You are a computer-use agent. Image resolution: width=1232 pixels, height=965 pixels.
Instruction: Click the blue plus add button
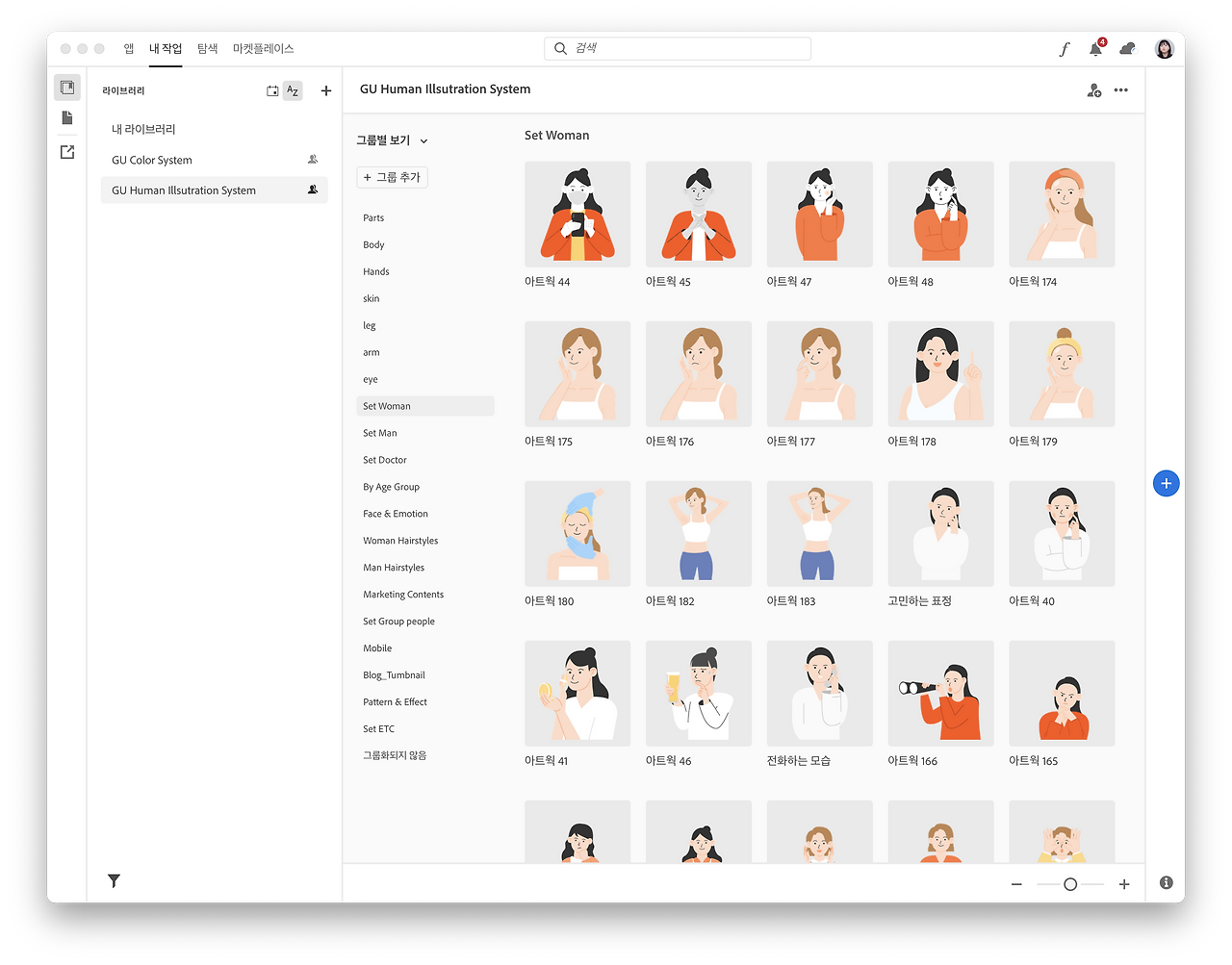[x=1167, y=483]
